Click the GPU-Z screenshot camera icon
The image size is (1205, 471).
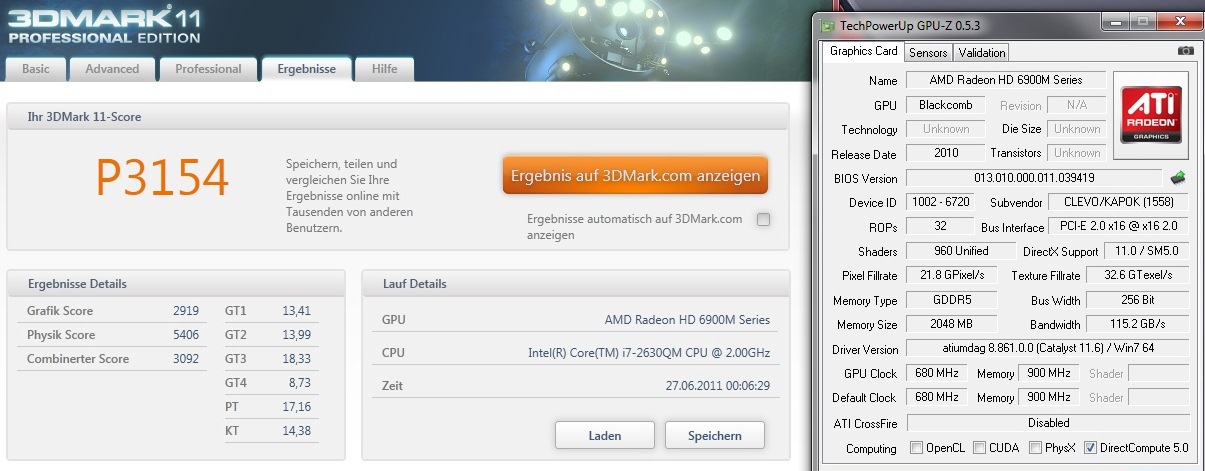tap(1185, 51)
